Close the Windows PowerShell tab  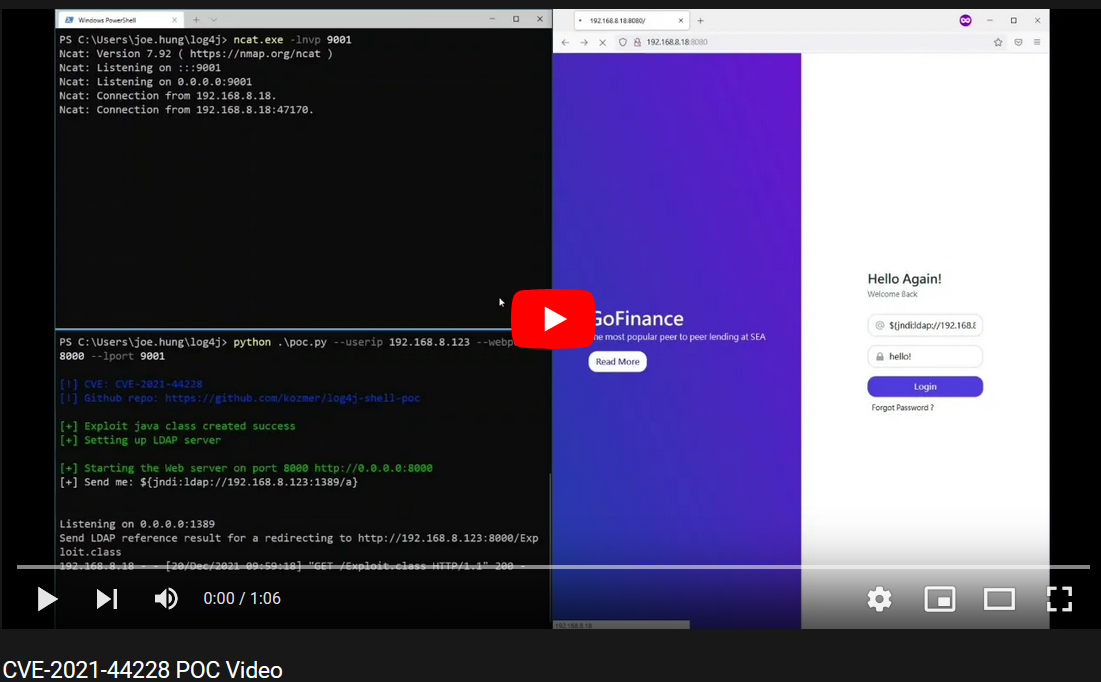click(174, 20)
